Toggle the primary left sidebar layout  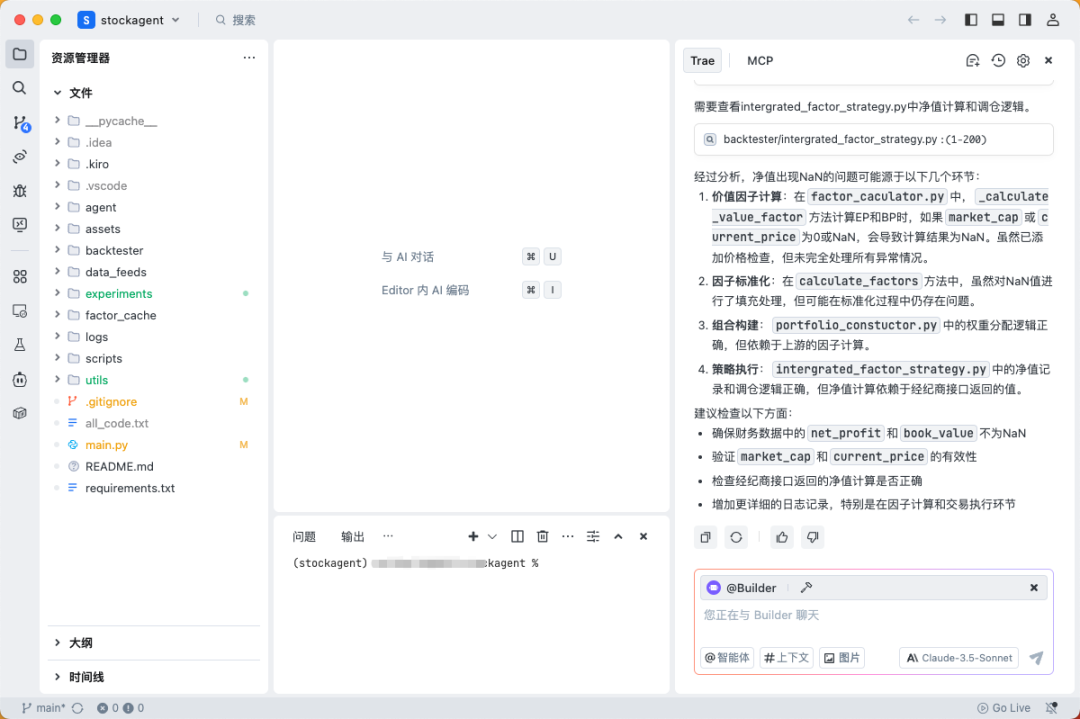point(971,20)
